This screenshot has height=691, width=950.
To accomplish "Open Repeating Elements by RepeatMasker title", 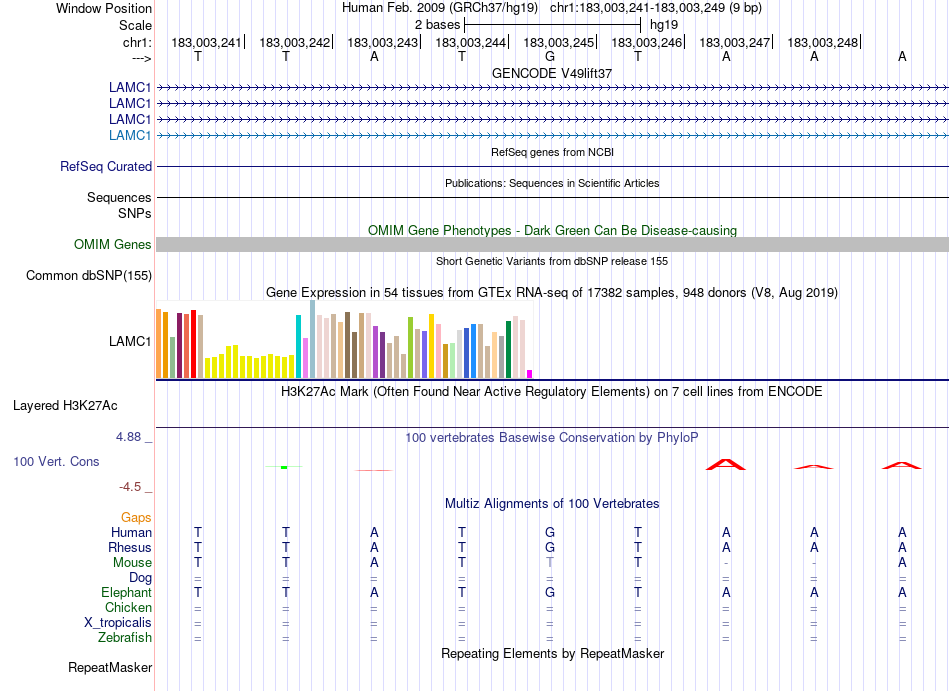I will (552, 653).
